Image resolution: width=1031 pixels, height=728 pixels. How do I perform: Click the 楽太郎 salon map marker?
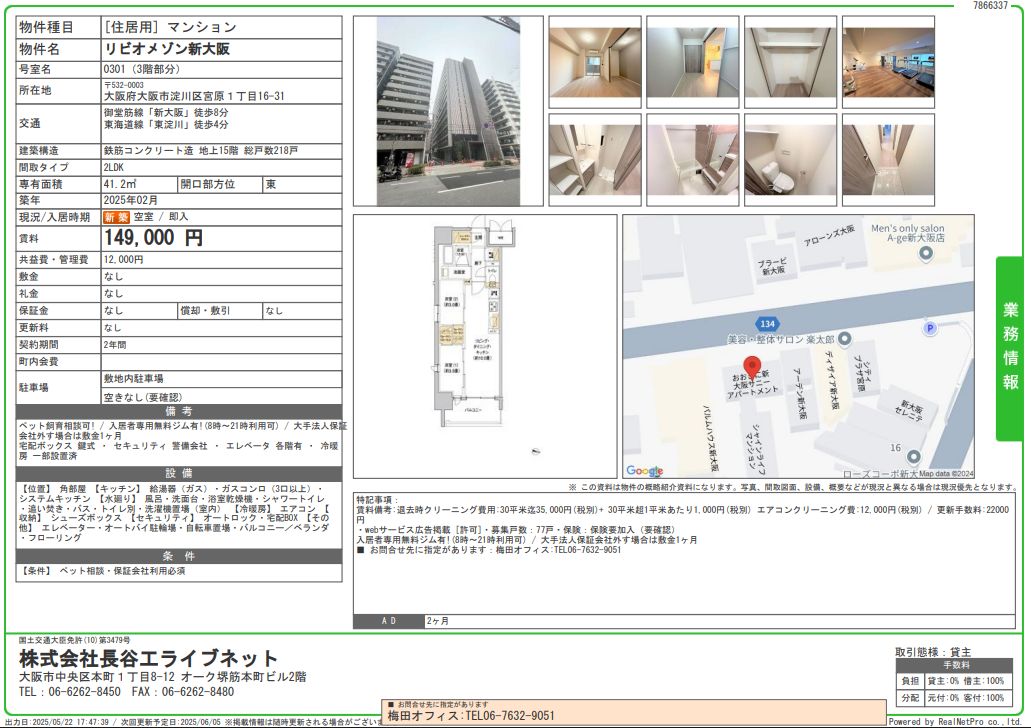[844, 339]
